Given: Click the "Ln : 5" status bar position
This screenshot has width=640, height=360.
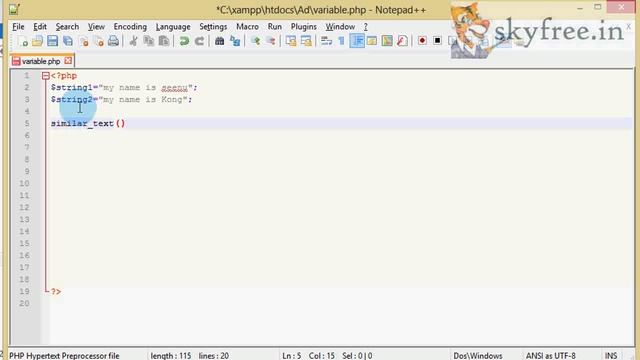Looking at the screenshot, I should 291,356.
